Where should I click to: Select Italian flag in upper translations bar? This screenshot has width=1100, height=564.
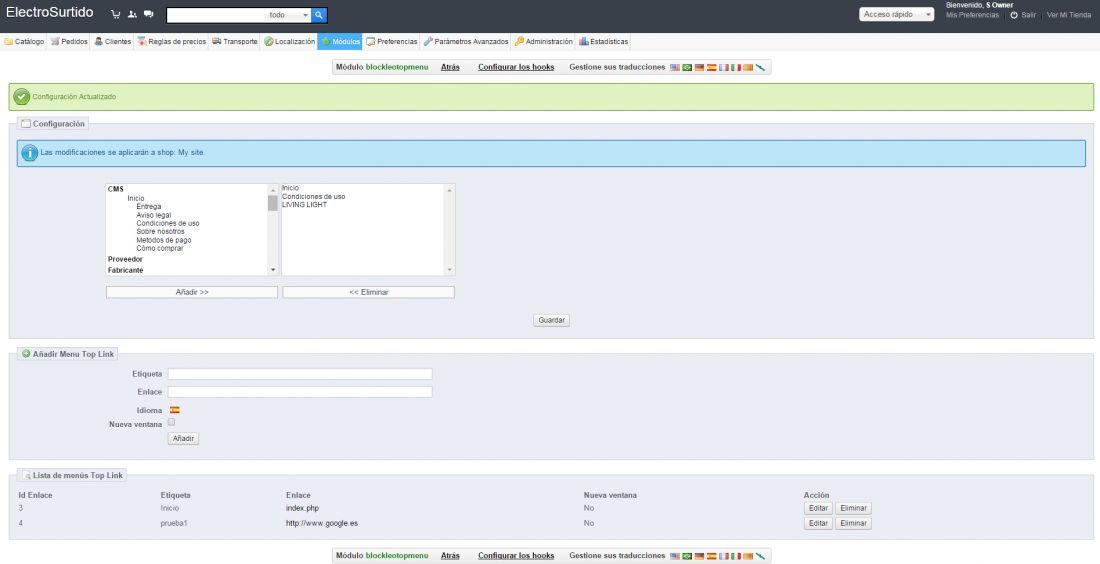pos(736,67)
